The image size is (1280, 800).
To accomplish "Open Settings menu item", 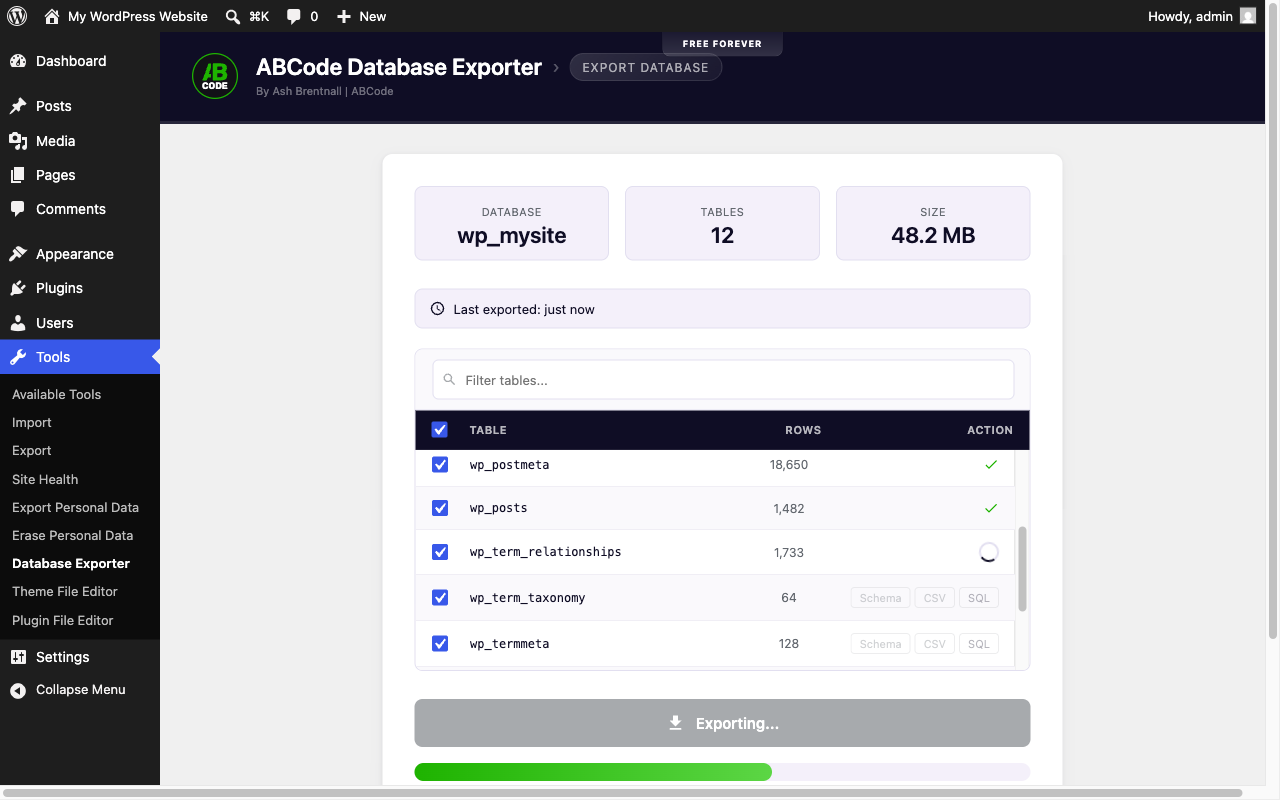I will point(80,657).
